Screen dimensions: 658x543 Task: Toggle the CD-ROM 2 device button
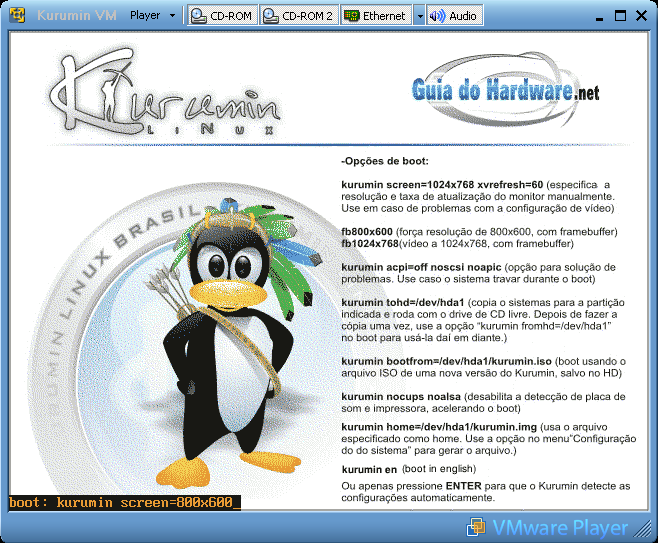(x=299, y=16)
